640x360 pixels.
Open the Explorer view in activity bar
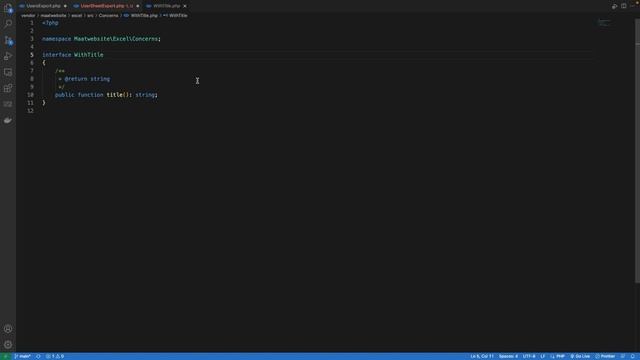pos(8,8)
